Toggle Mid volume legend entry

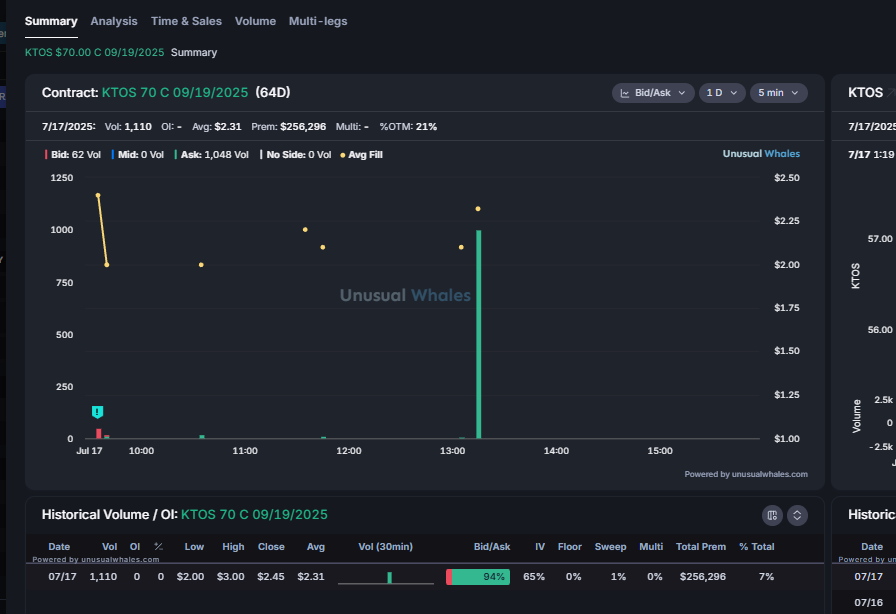pos(138,154)
